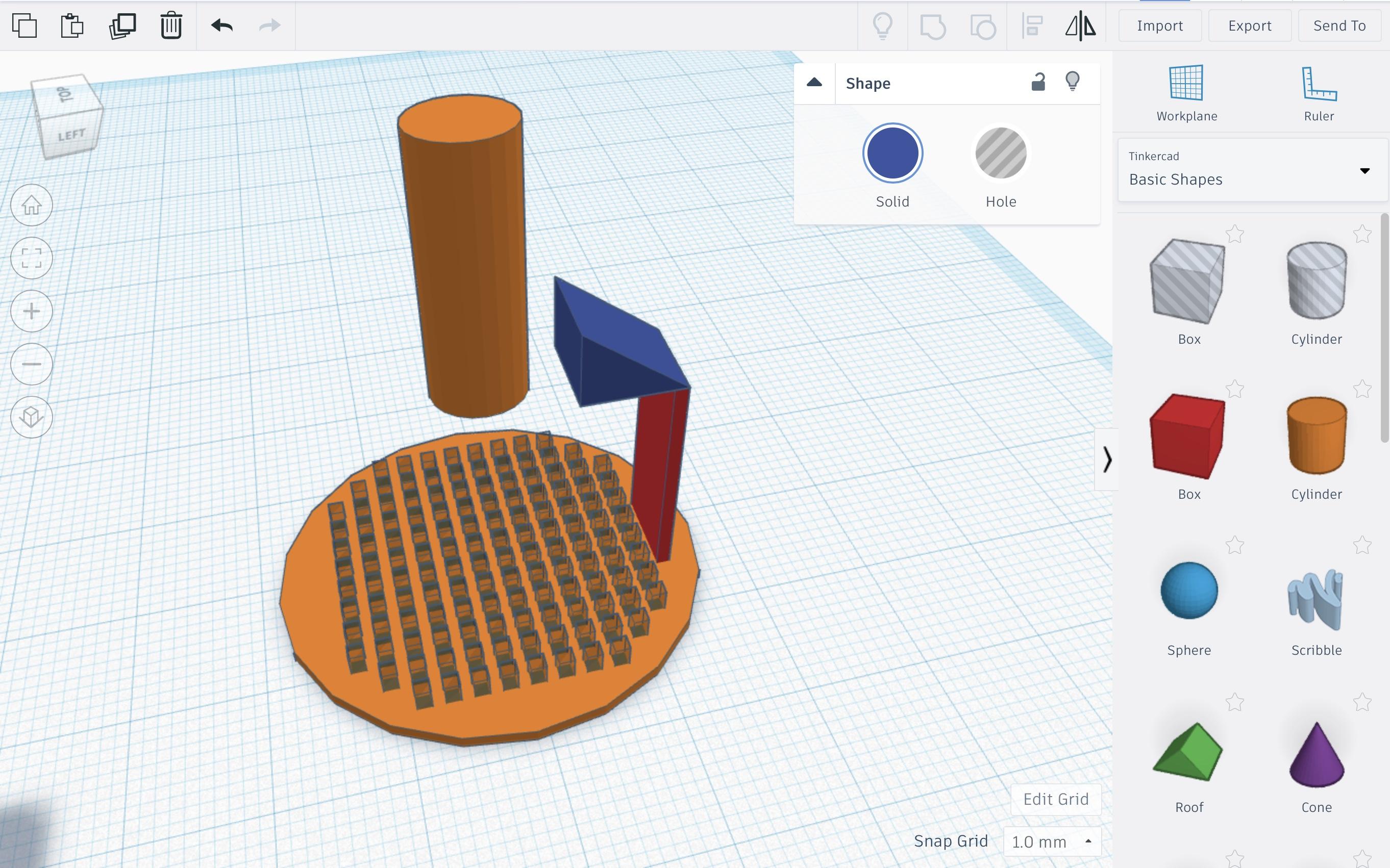This screenshot has height=868, width=1390.
Task: Undo the last action
Action: coord(221,26)
